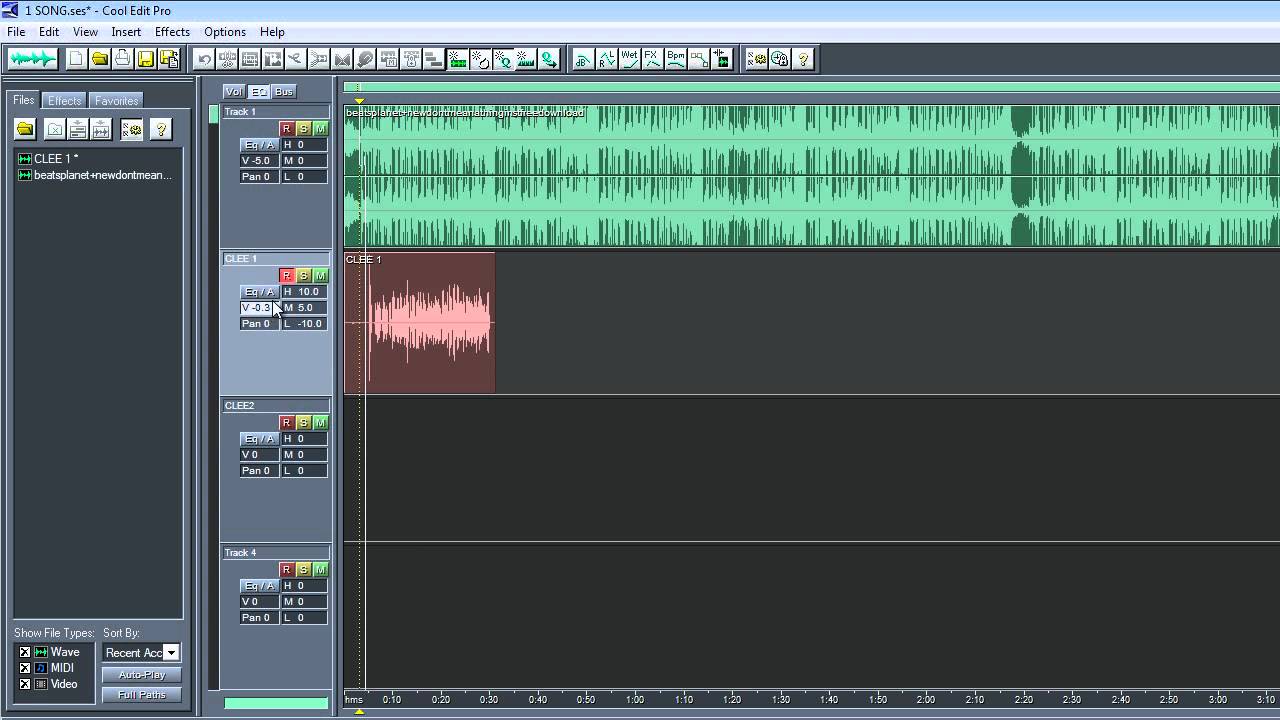Open the Insert menu

(126, 32)
